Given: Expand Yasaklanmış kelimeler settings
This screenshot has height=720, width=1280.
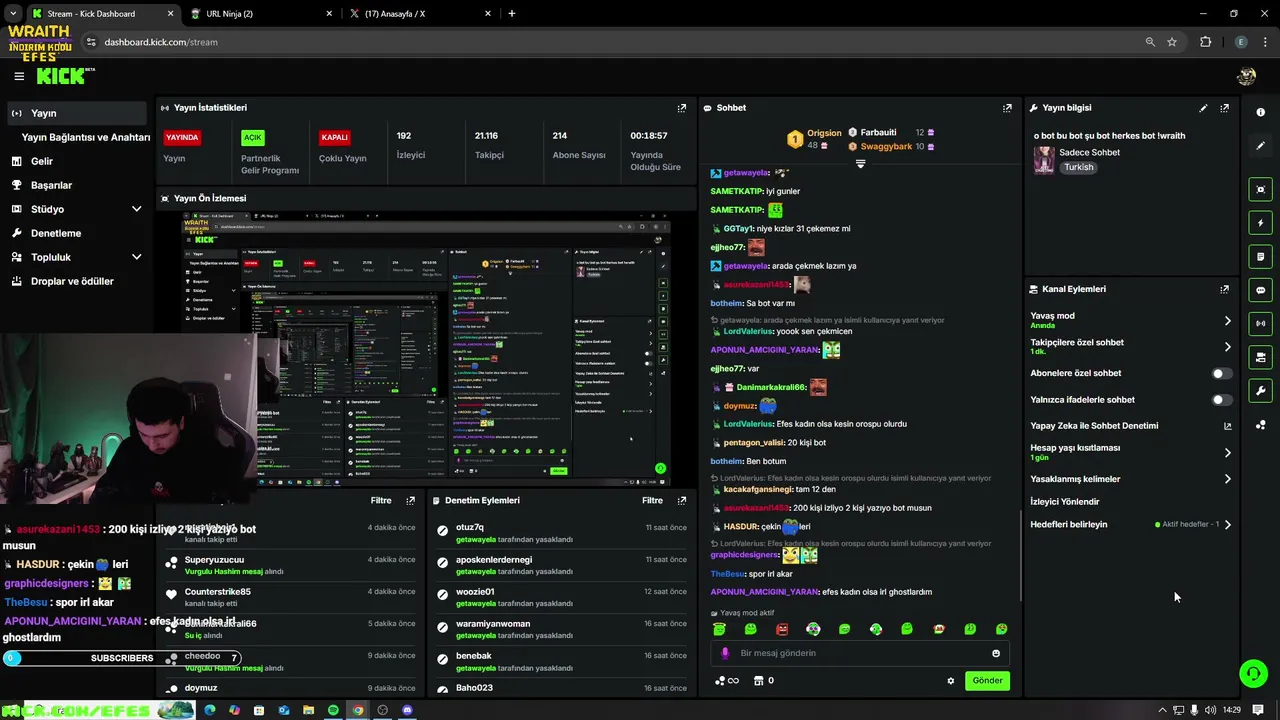Looking at the screenshot, I should [x=1227, y=479].
